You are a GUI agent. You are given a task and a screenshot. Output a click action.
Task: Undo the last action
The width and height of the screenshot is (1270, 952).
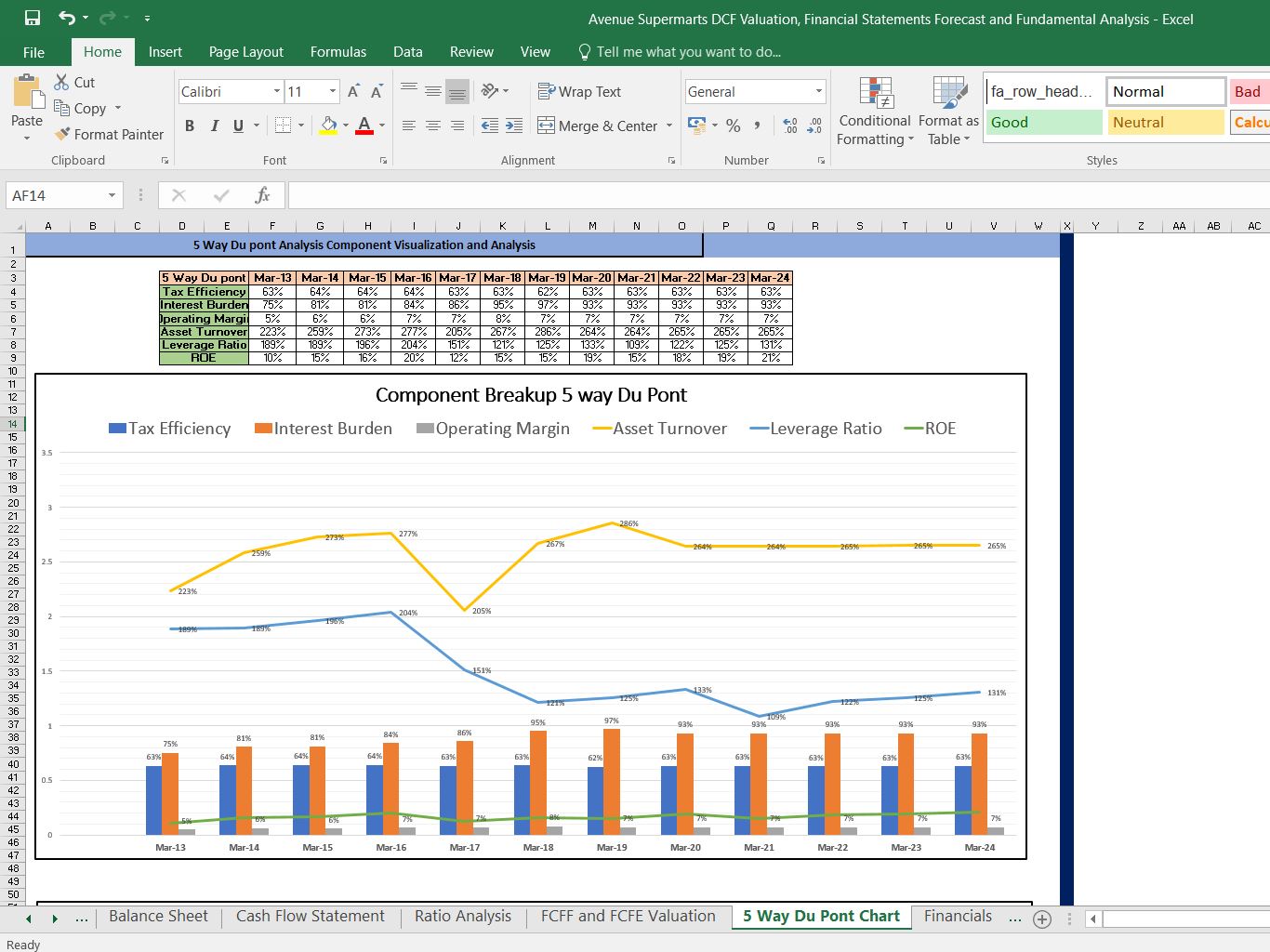point(67,18)
